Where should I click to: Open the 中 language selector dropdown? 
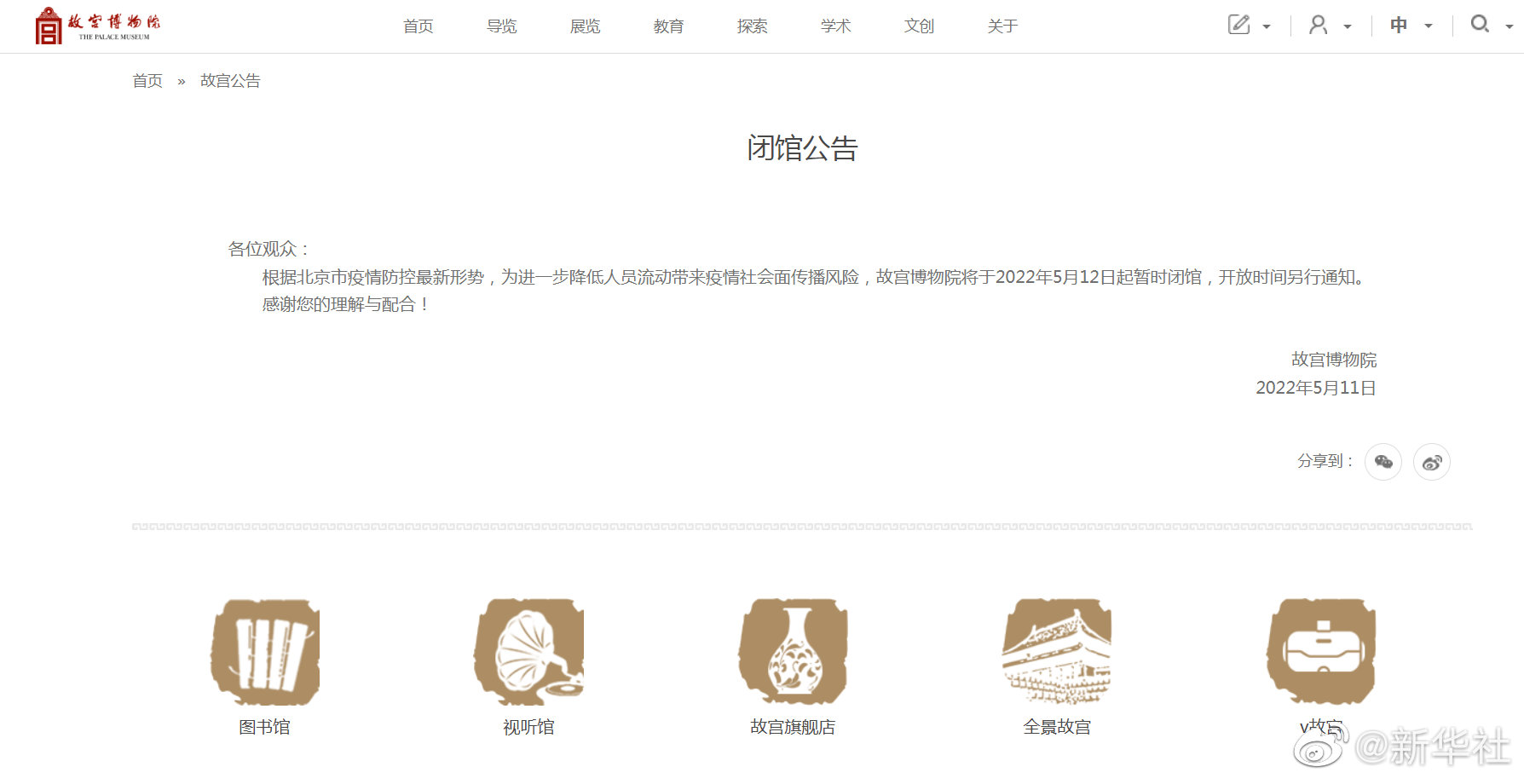point(1410,26)
